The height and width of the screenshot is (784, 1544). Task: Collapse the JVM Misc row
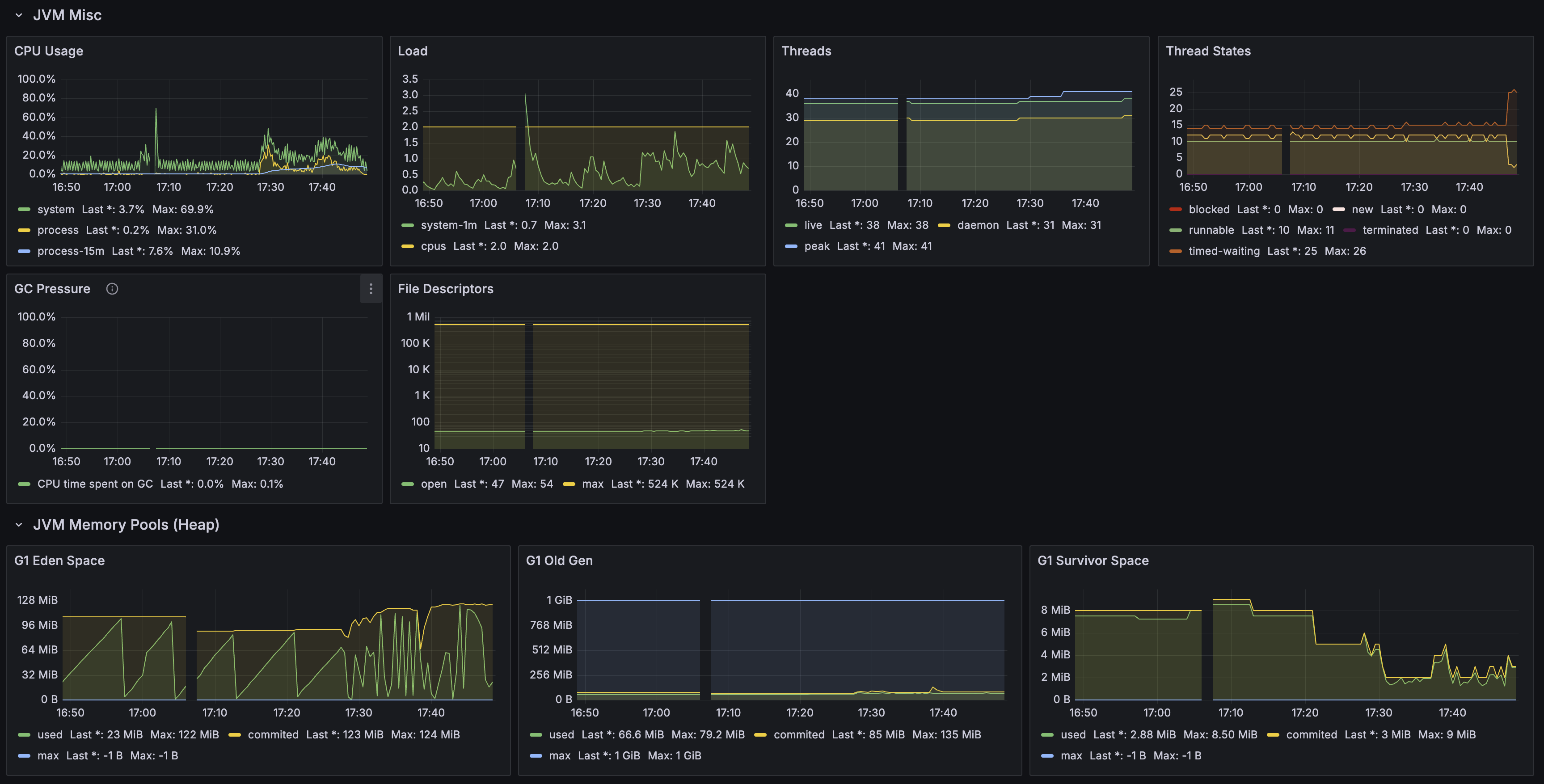pyautogui.click(x=19, y=16)
